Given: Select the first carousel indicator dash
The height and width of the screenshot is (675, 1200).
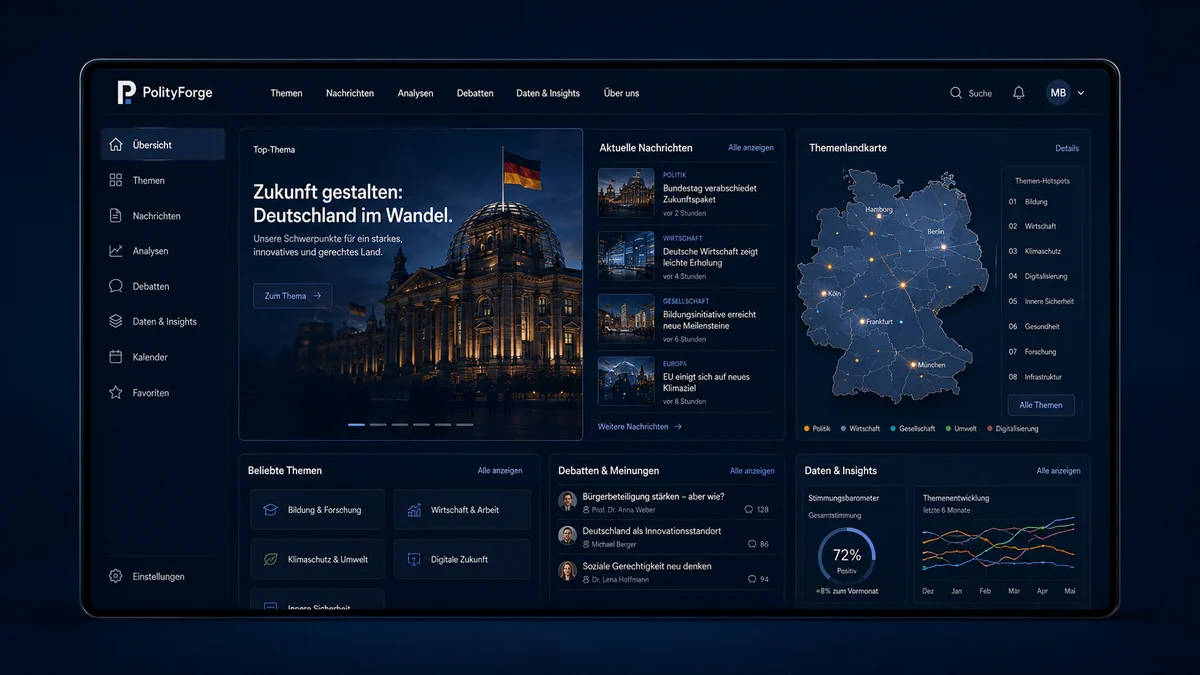Looking at the screenshot, I should click(356, 425).
